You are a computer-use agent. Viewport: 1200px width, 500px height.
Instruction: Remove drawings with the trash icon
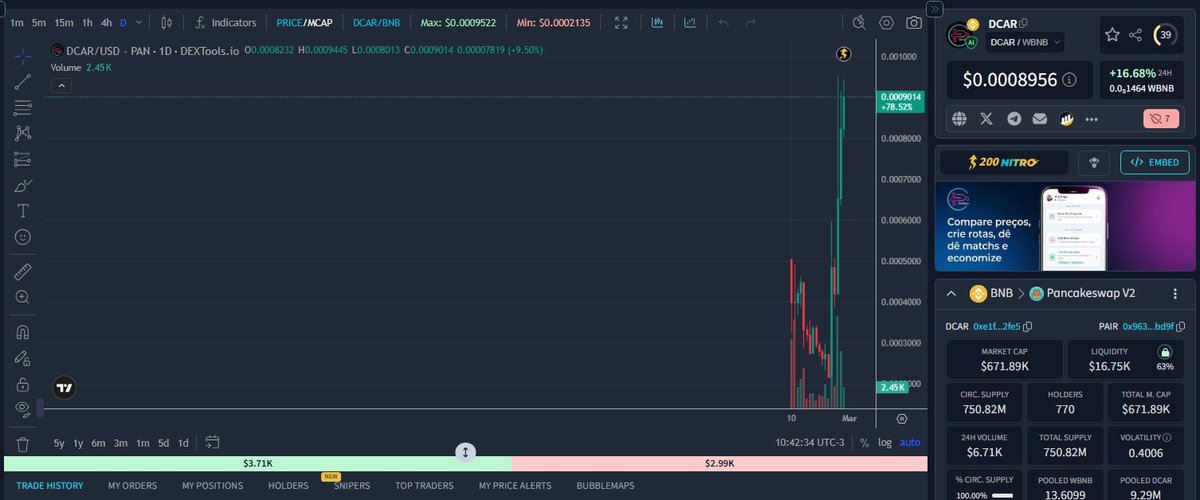(x=23, y=444)
